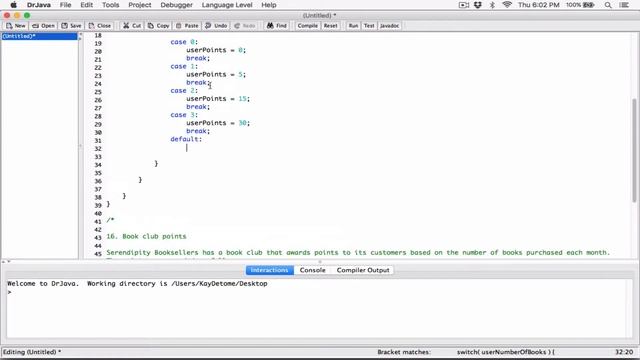
Task: Click the clock showing Thu 6:02 PM
Action: 538,5
